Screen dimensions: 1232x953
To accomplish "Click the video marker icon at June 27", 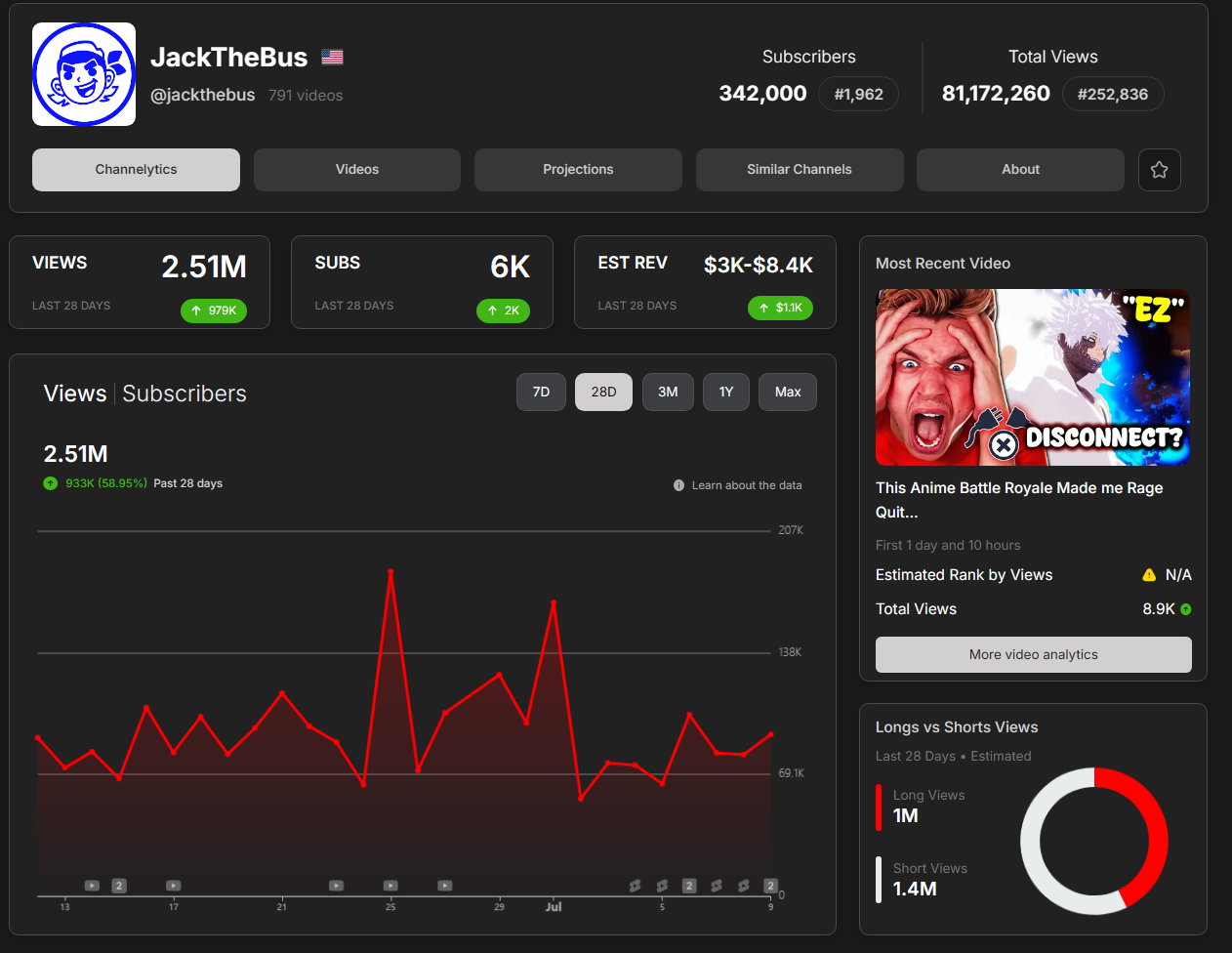I will 445,886.
